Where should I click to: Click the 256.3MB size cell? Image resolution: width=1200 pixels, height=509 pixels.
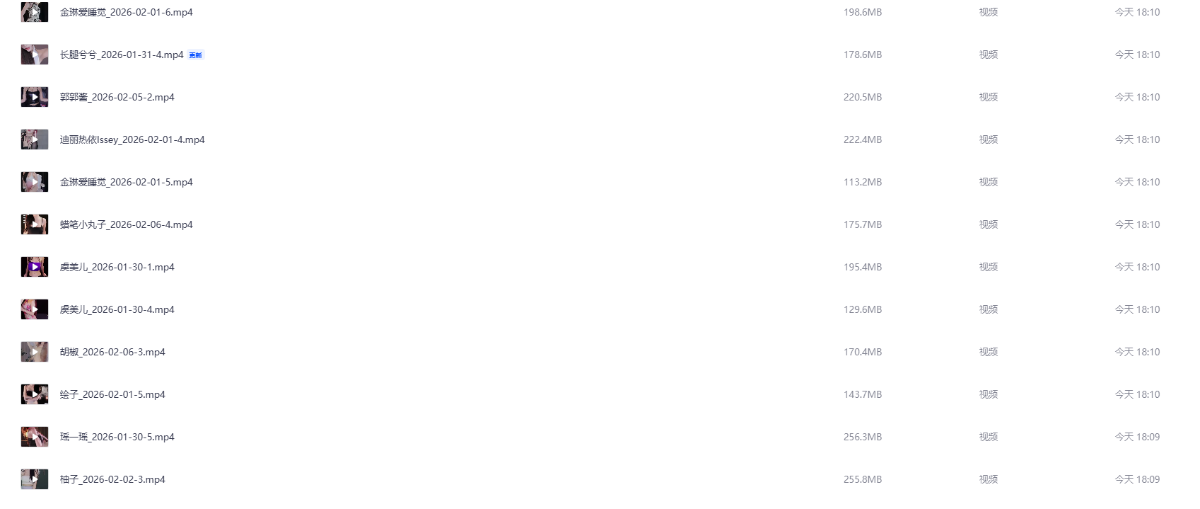coord(863,437)
